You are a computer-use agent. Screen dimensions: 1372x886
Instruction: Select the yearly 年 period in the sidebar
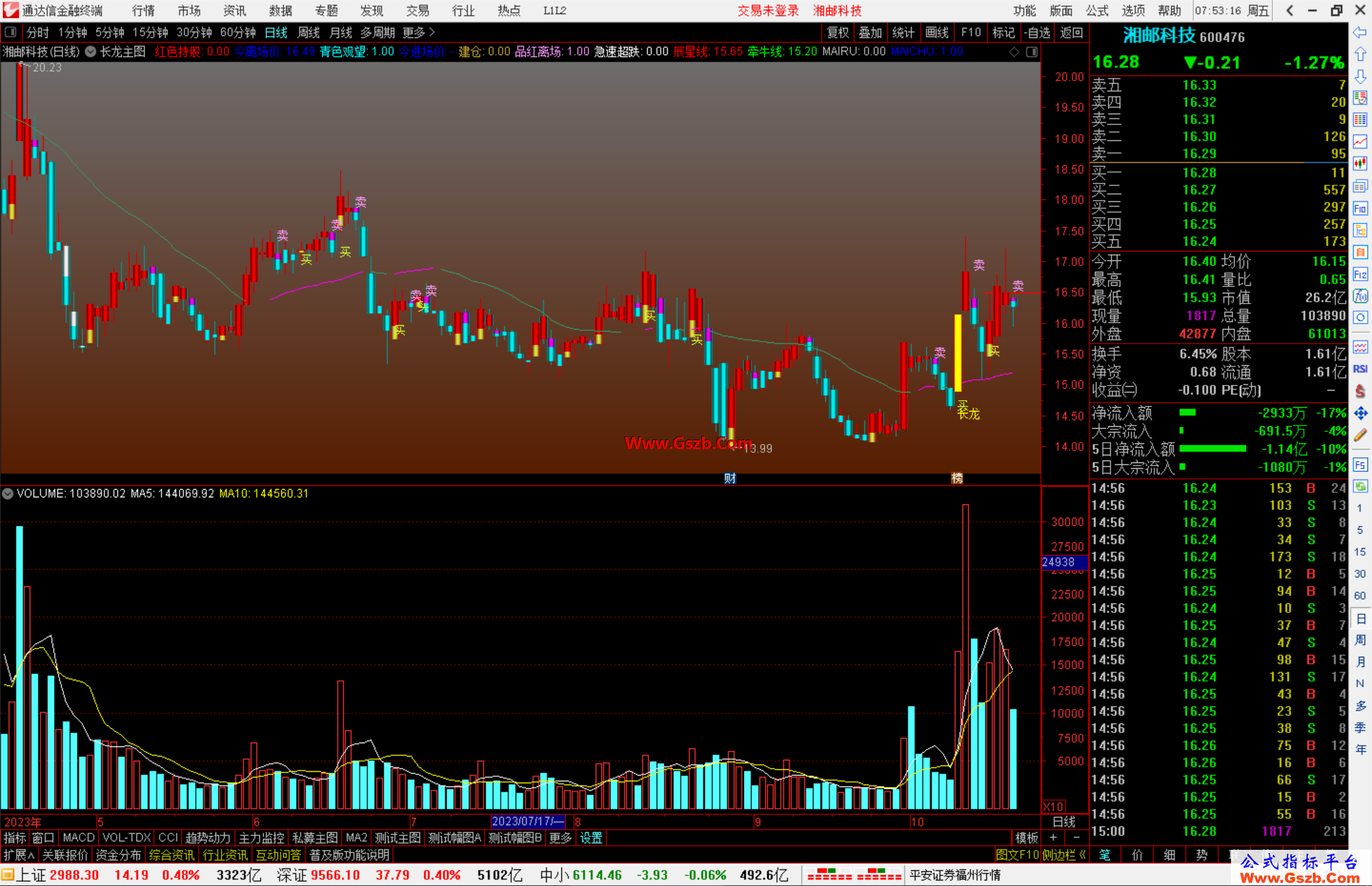click(1360, 749)
